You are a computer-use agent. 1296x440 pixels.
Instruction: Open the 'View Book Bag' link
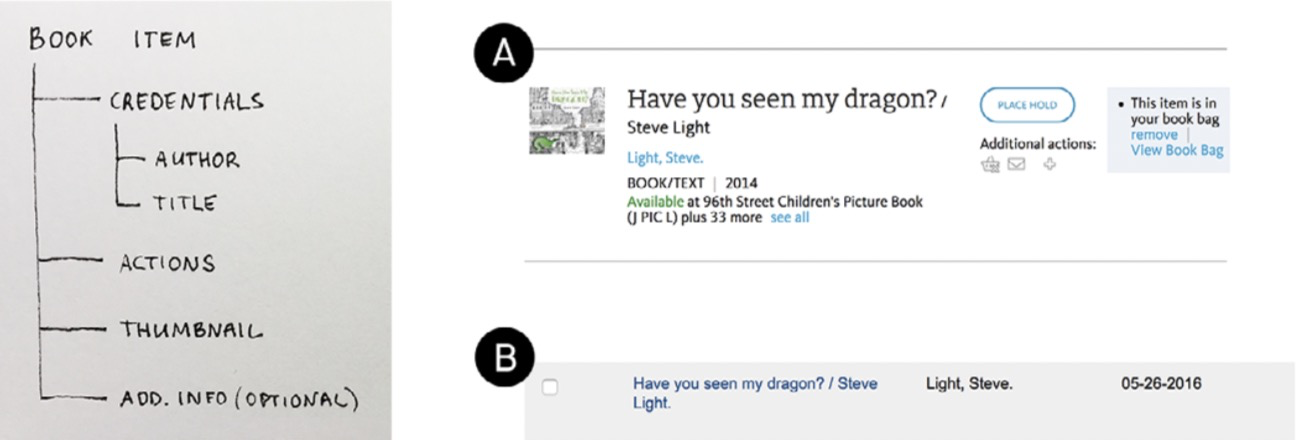[x=1177, y=150]
